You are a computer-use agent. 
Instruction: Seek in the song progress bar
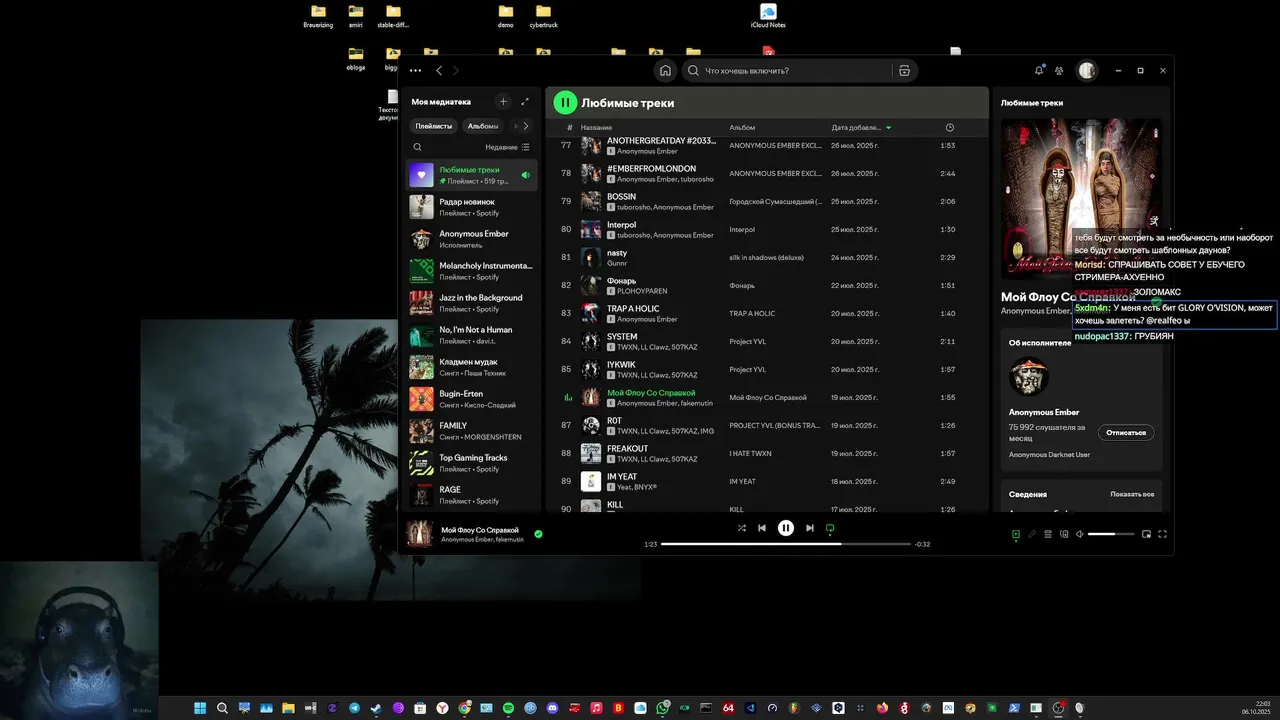(786, 544)
